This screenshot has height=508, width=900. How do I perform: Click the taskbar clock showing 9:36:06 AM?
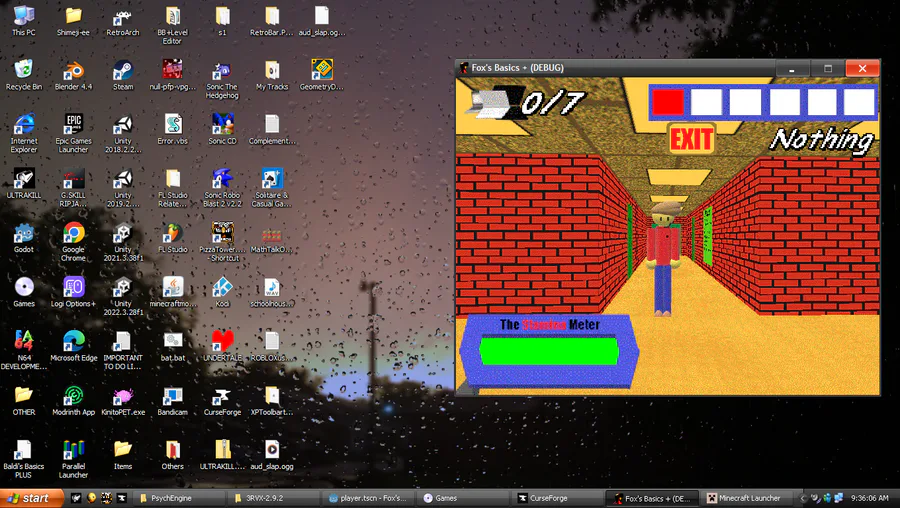point(870,498)
